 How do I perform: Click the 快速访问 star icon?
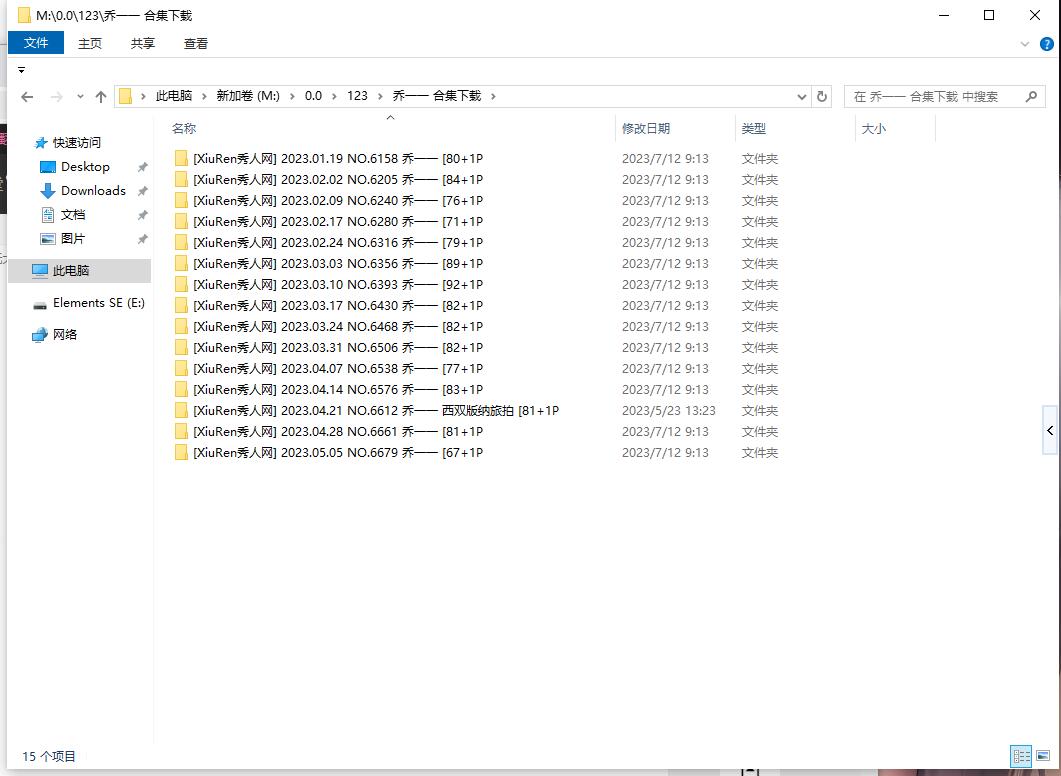point(41,143)
